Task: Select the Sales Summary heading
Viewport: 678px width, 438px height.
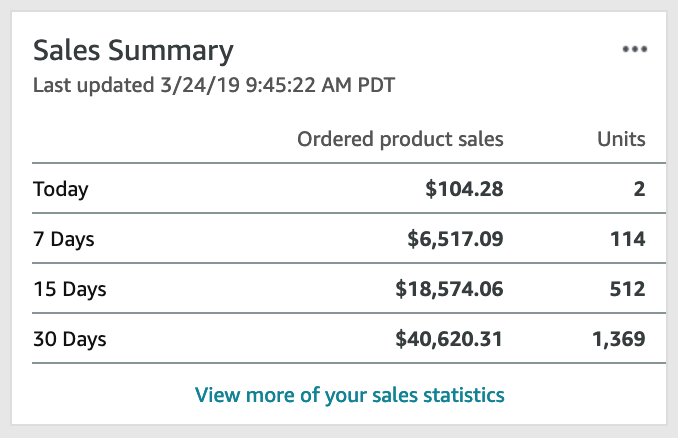Action: 133,51
